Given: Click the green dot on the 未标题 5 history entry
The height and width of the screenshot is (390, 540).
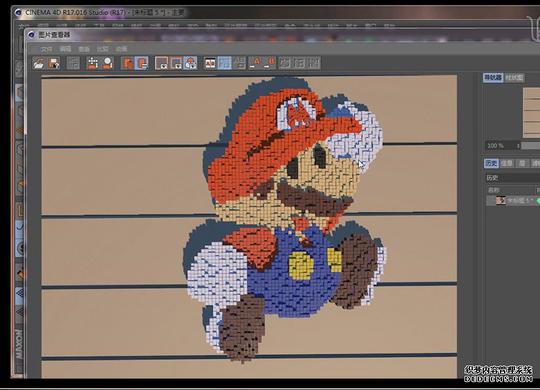Looking at the screenshot, I should click(538, 200).
